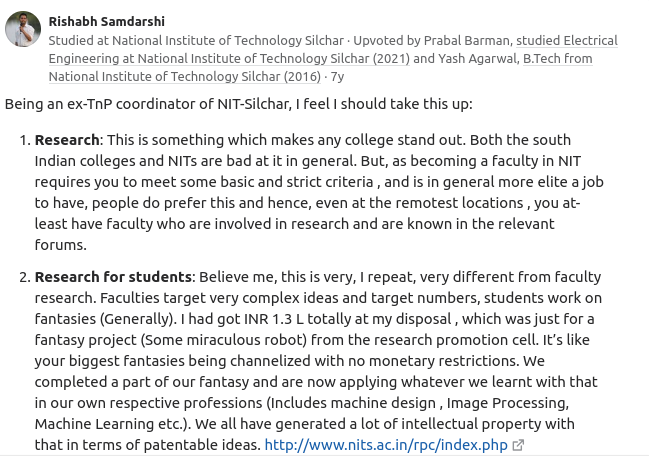Click the "INR 1.3 L" amount text
Screen dimensions: 649x456
(x=295, y=319)
